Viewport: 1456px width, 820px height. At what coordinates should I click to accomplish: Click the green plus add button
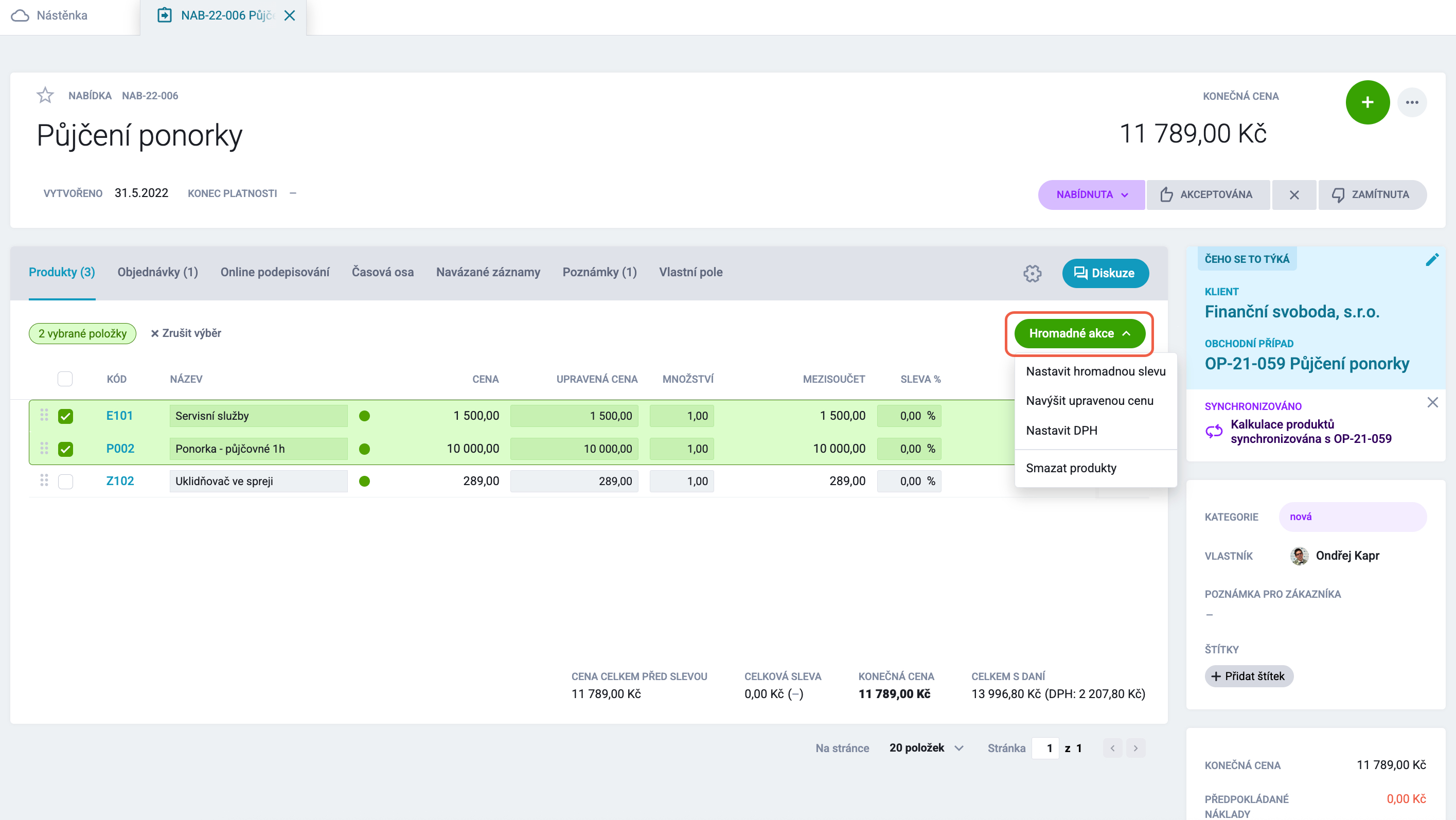pos(1368,102)
